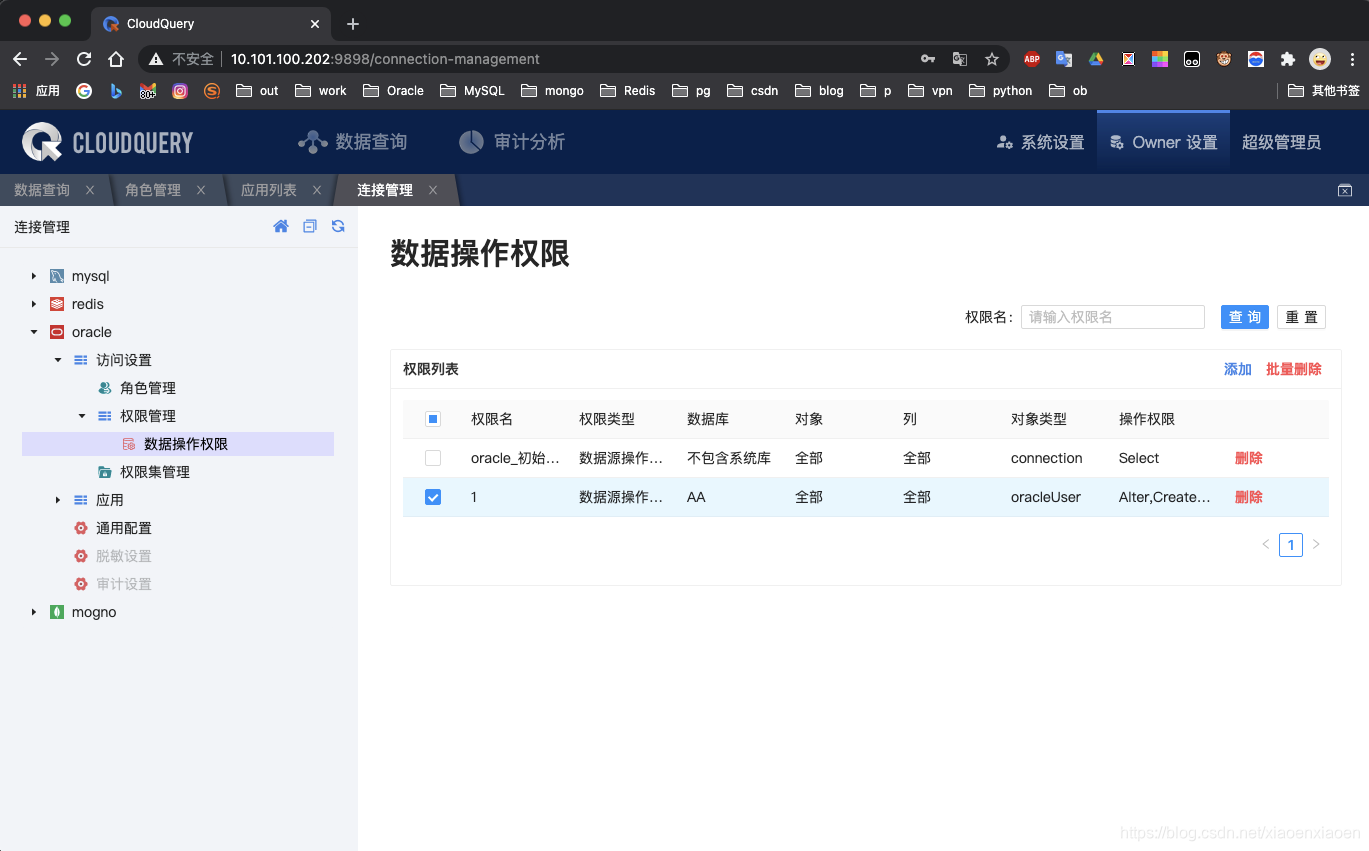Click the 查询 button to search permissions
The width and height of the screenshot is (1369, 851).
pos(1244,316)
